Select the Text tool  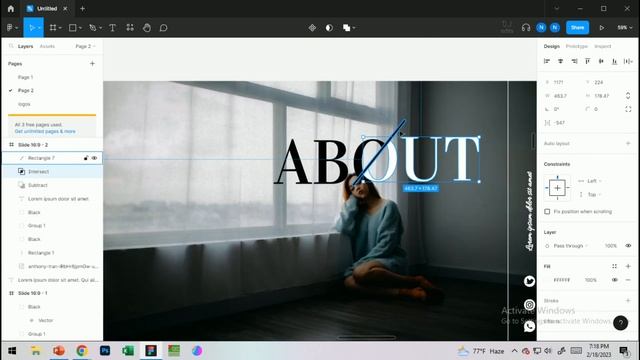[113, 28]
